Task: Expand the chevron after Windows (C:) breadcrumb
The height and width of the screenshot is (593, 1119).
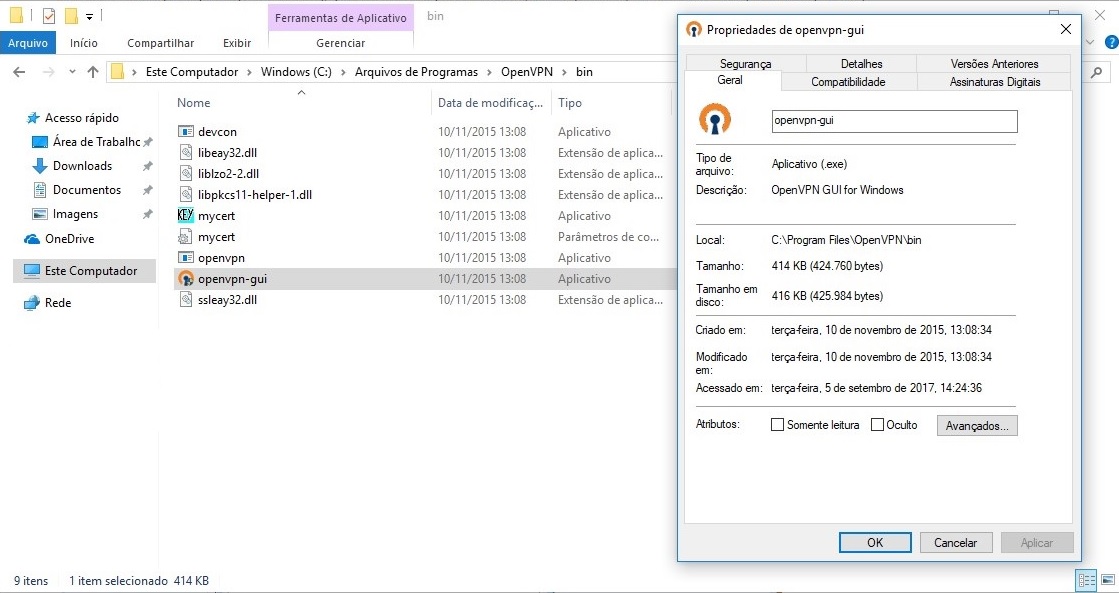Action: [343, 72]
